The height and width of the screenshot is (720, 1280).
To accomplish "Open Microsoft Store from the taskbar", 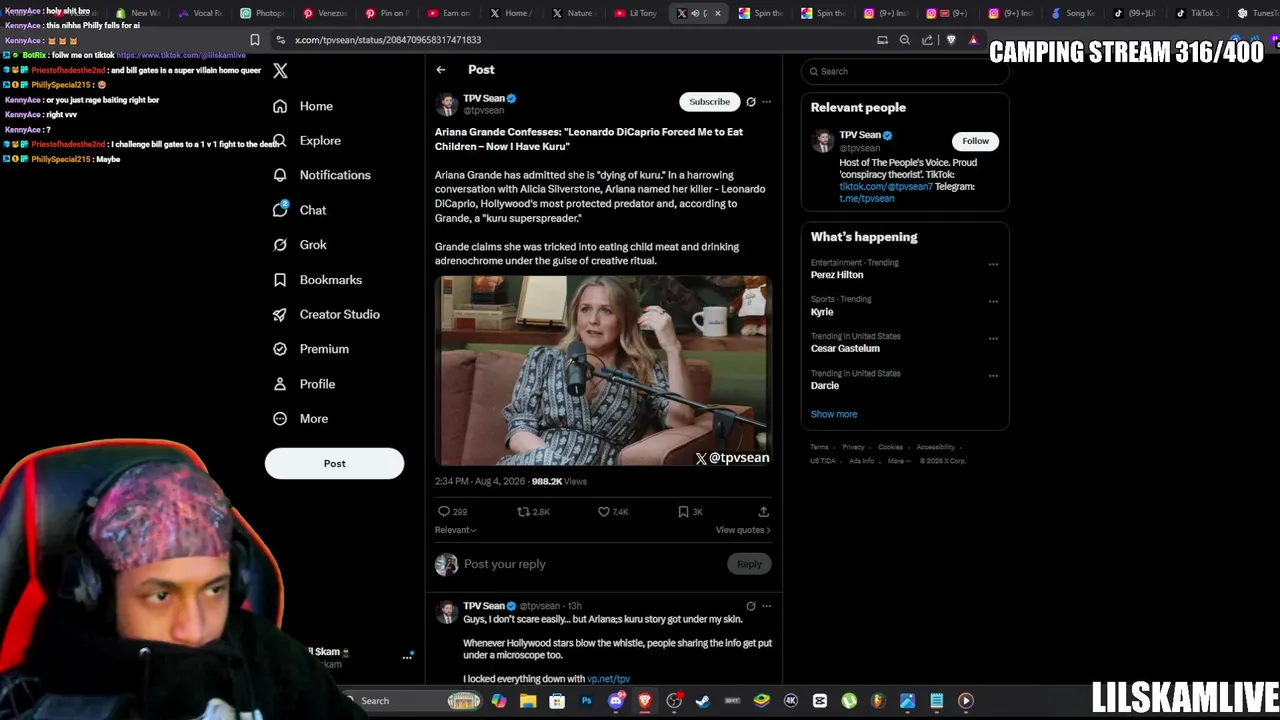I will (557, 701).
